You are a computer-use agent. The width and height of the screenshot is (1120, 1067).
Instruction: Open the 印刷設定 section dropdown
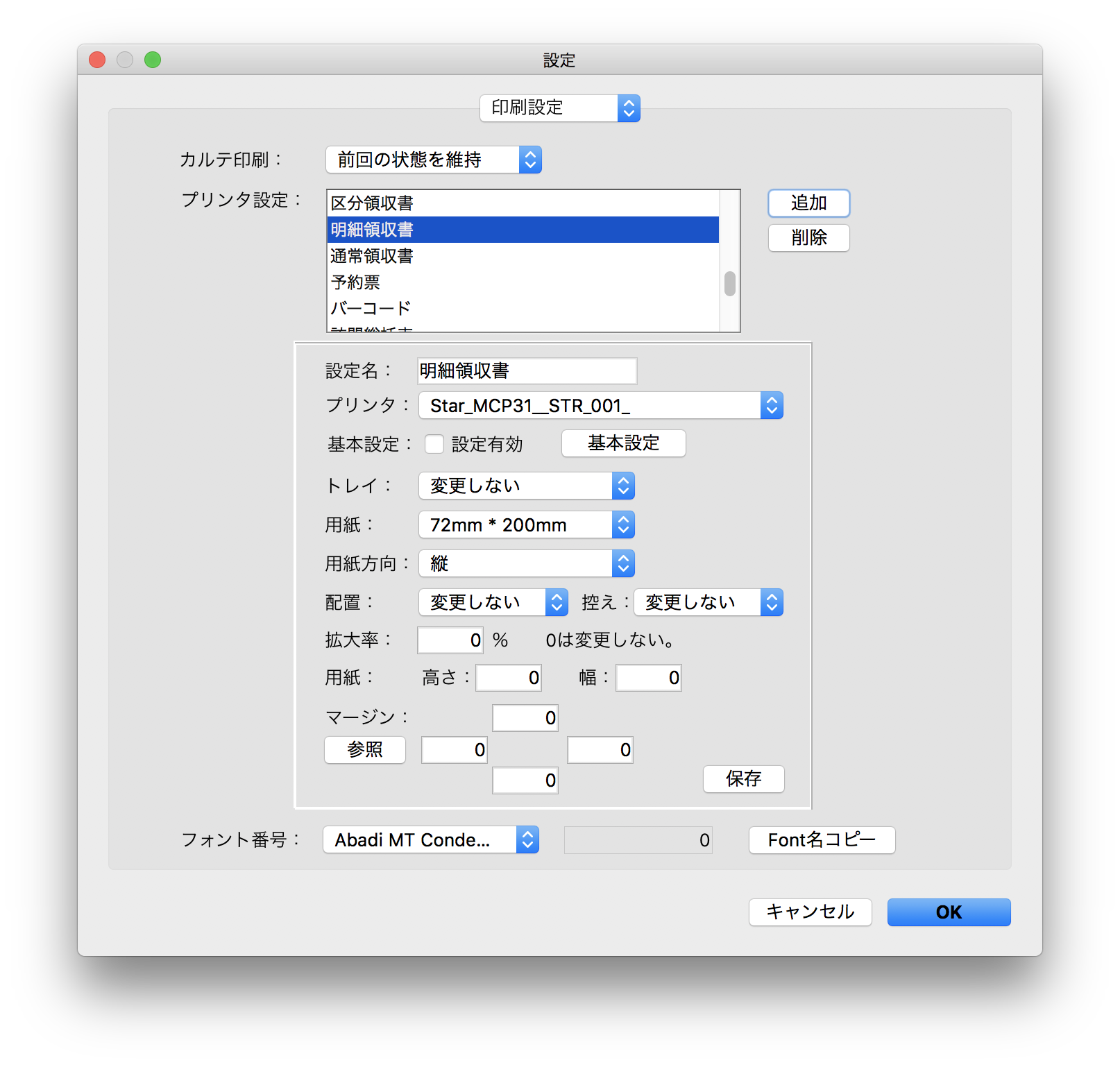(x=559, y=108)
